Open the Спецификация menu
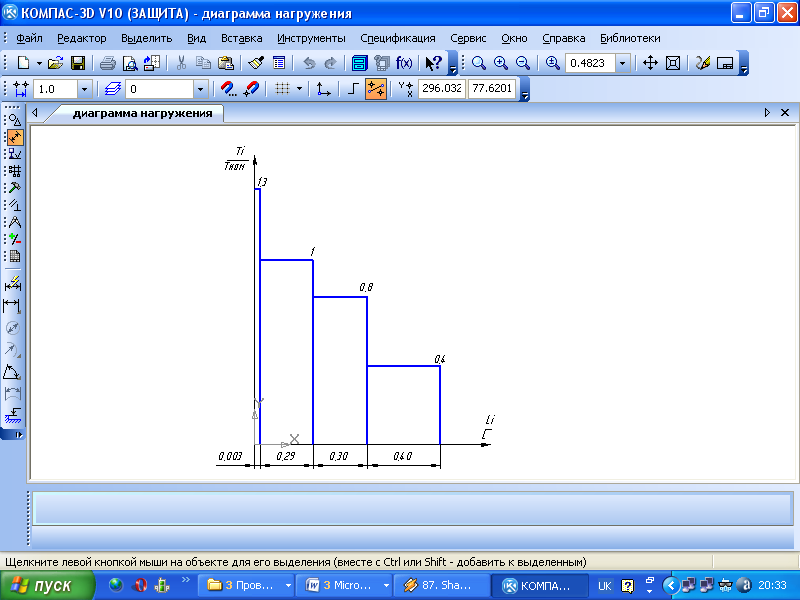Viewport: 800px width, 600px height. [398, 38]
